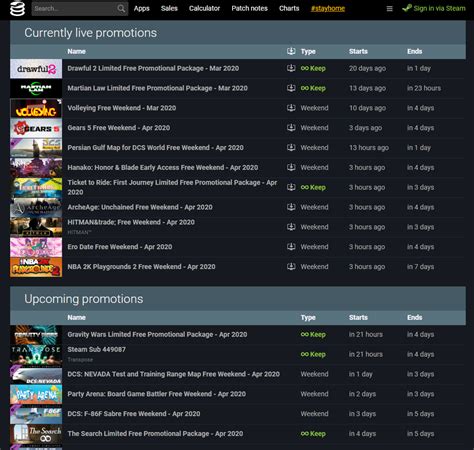Click the Type header in live promotions
474x450 pixels.
click(308, 51)
